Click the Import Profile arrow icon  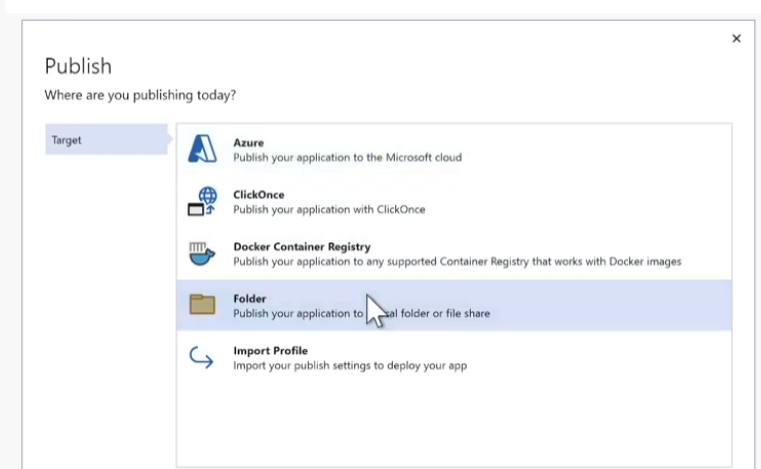point(202,357)
